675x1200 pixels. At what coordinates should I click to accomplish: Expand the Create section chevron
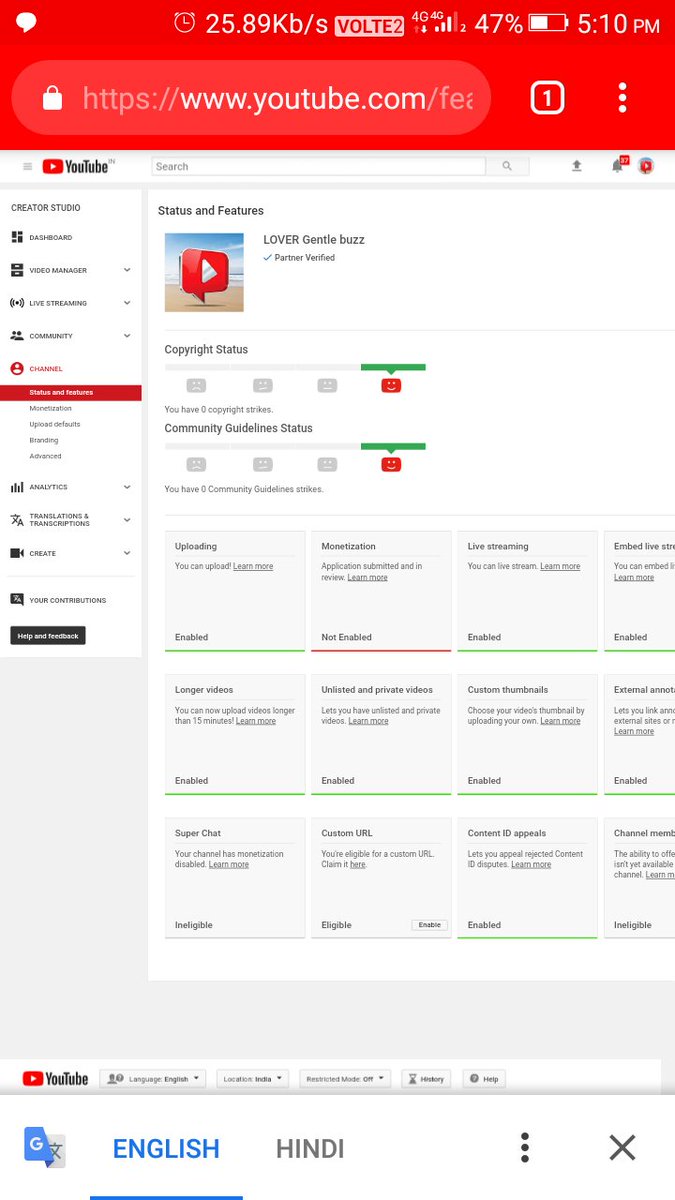(x=127, y=553)
